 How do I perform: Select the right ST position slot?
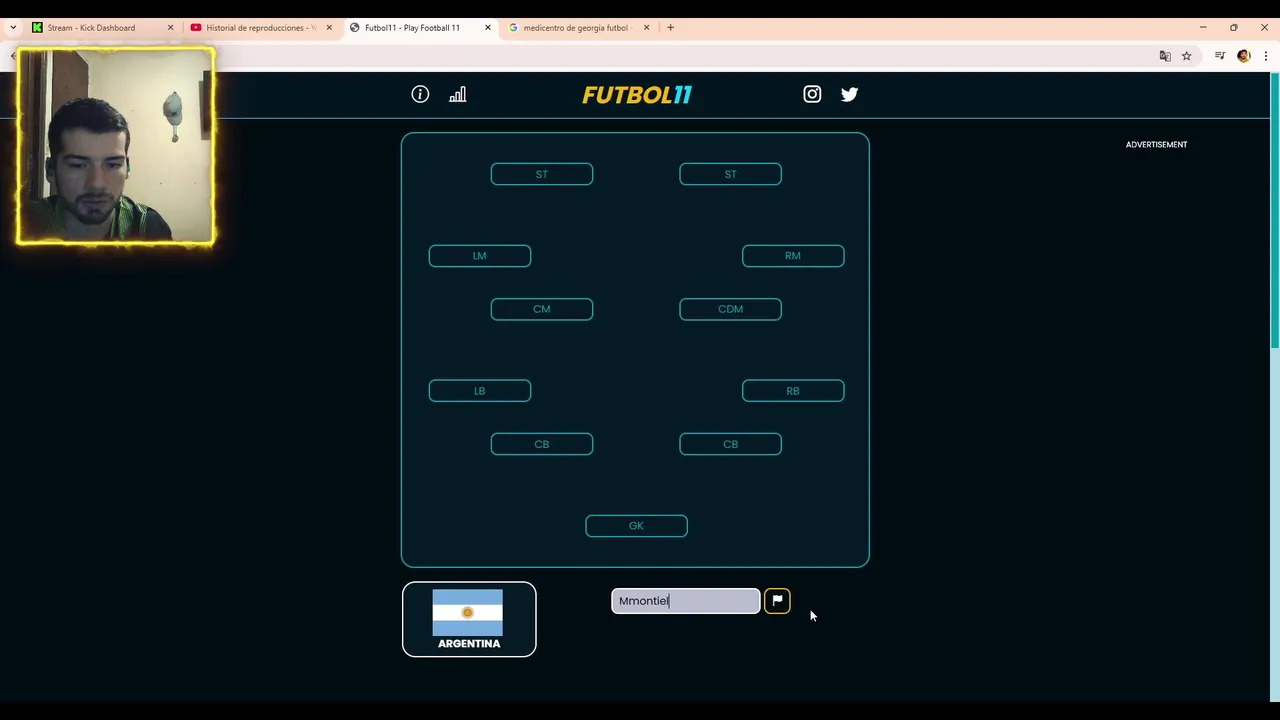[x=730, y=174]
